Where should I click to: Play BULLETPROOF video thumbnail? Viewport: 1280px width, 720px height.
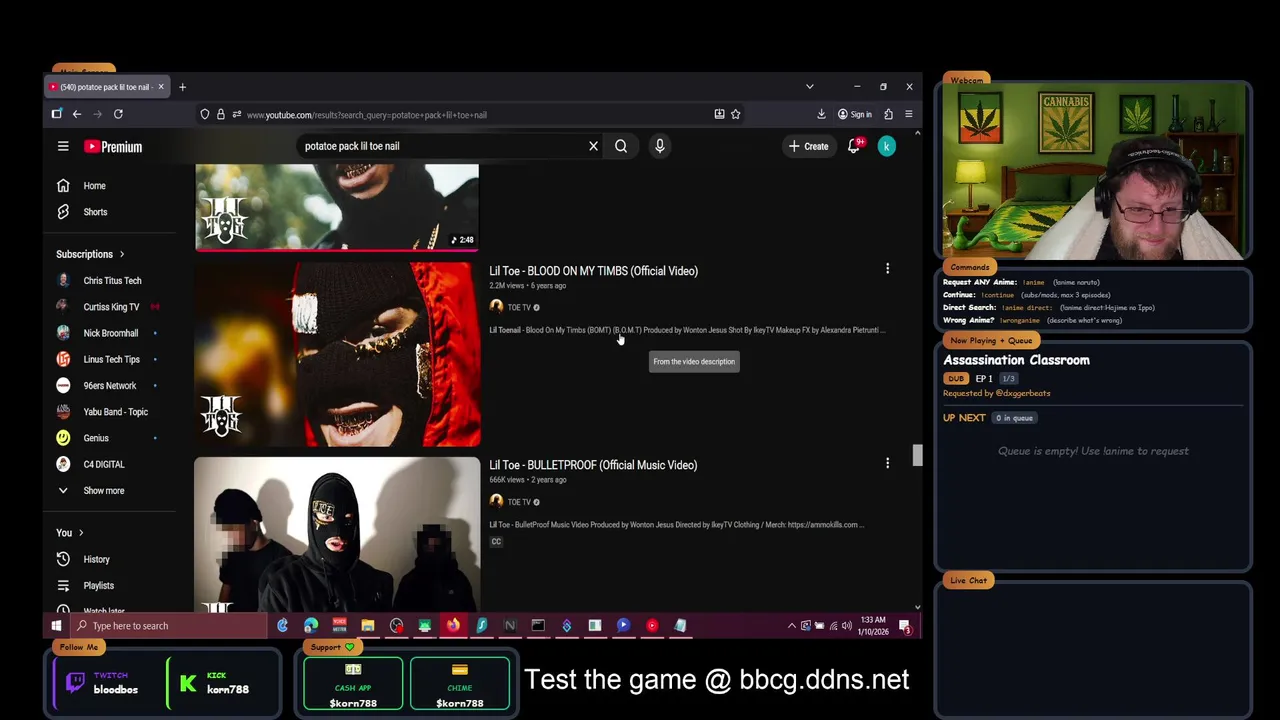[337, 534]
